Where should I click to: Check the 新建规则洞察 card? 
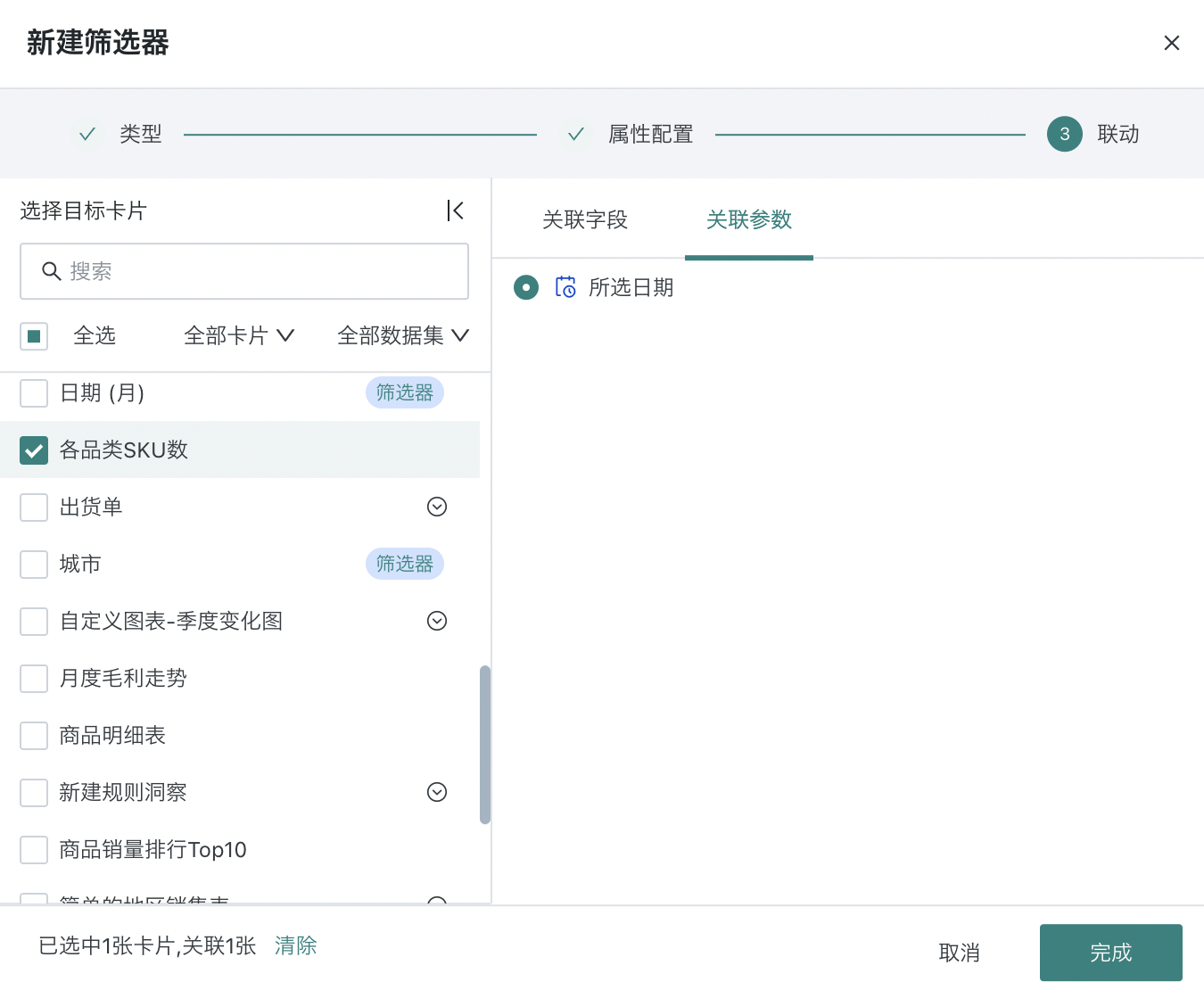point(34,793)
